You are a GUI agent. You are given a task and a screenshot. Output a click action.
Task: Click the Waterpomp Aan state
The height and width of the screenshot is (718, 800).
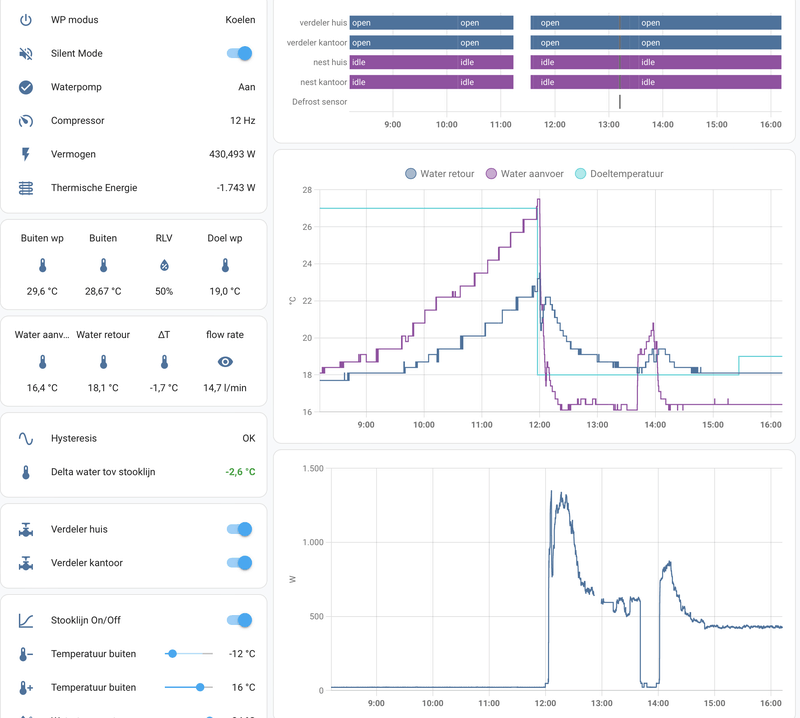[247, 87]
